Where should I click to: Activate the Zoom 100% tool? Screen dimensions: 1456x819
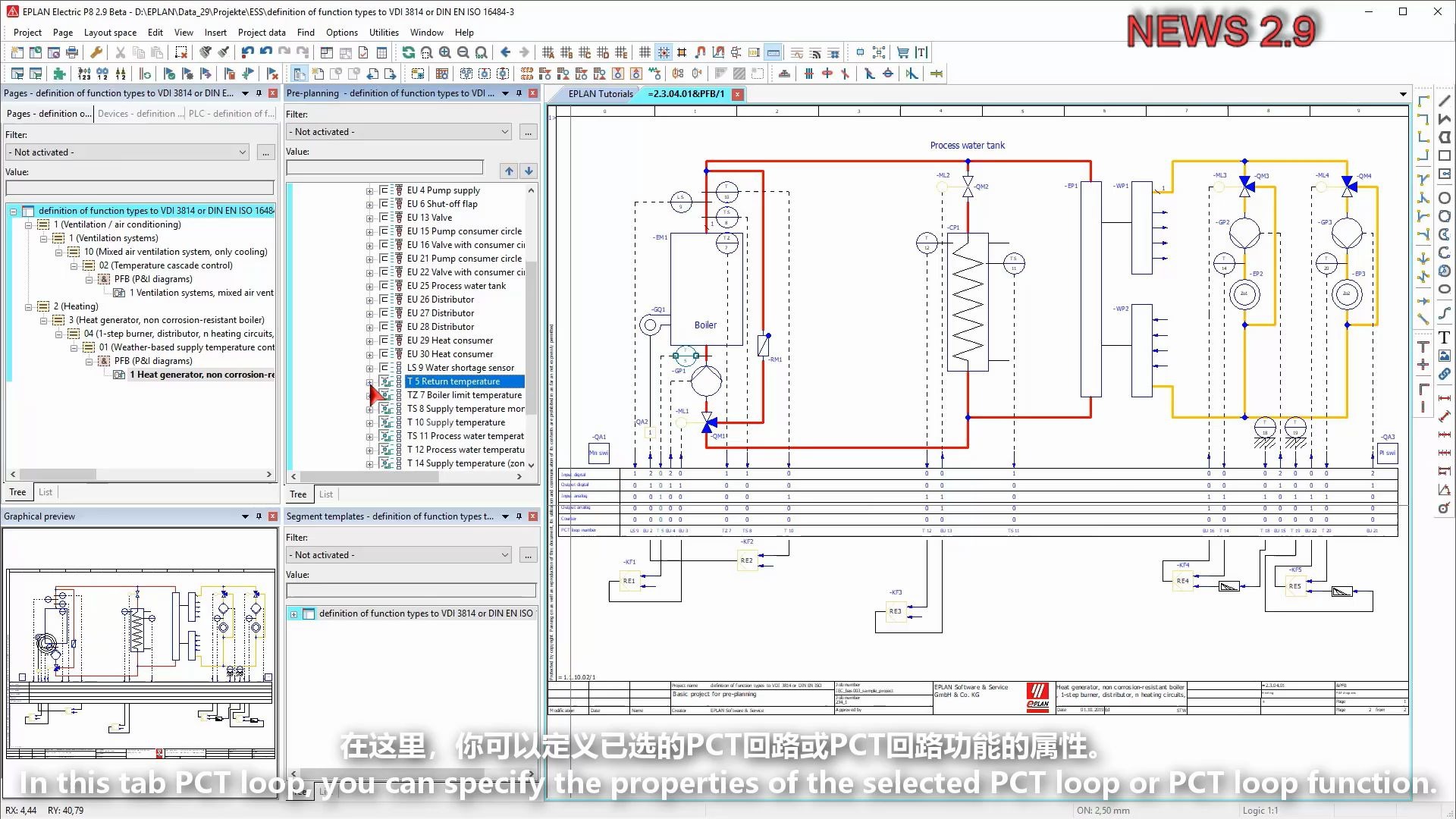(x=481, y=52)
